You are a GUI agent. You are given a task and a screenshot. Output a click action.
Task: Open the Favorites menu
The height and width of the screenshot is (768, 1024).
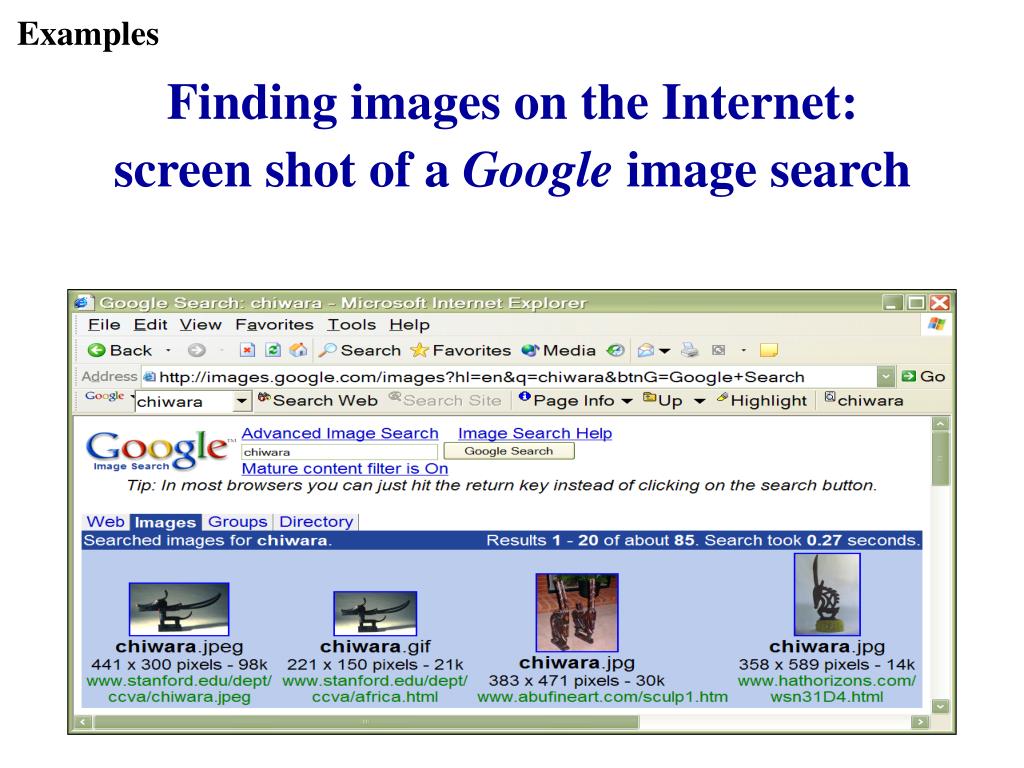[x=274, y=325]
